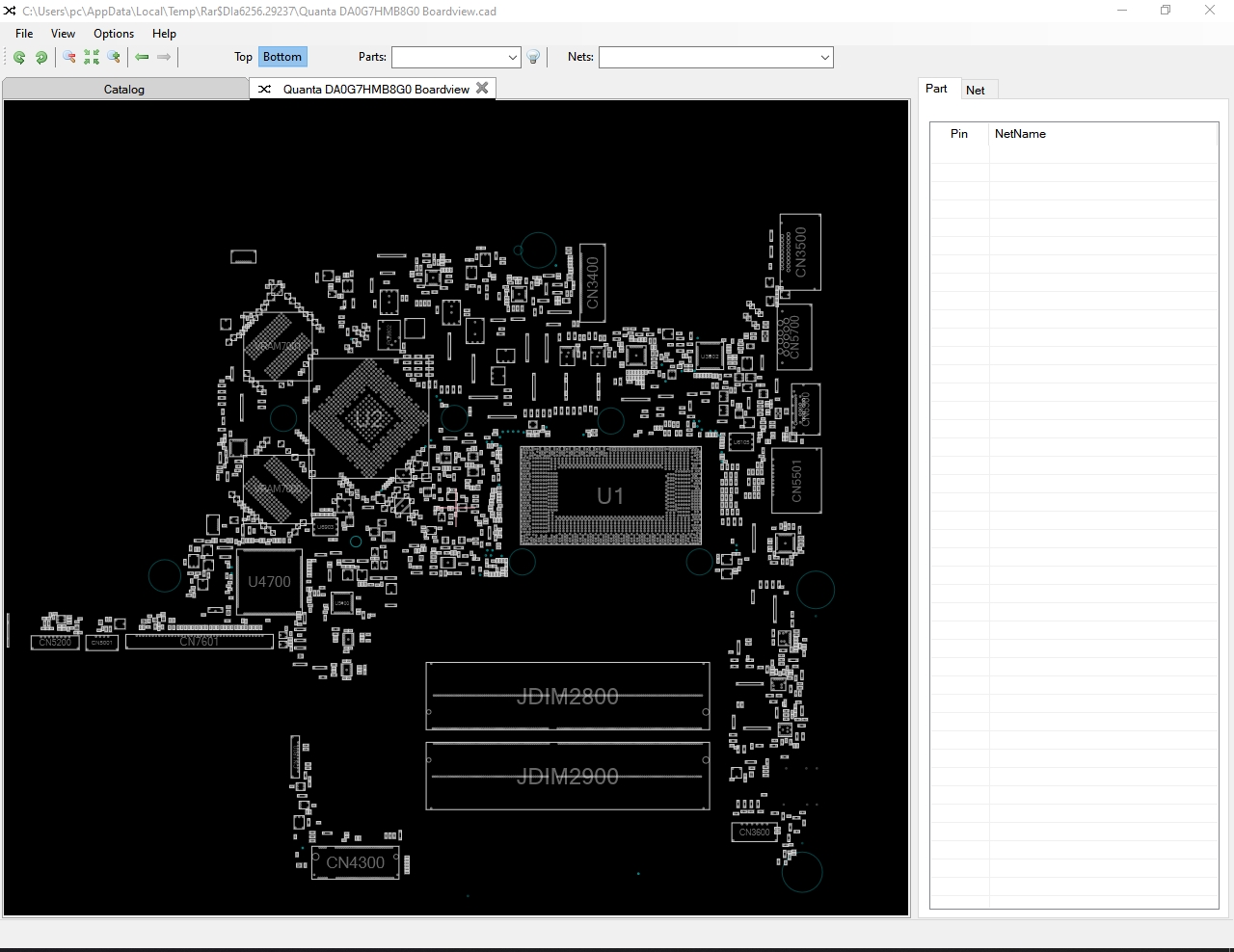Select the U1 chip on the board

pos(610,496)
